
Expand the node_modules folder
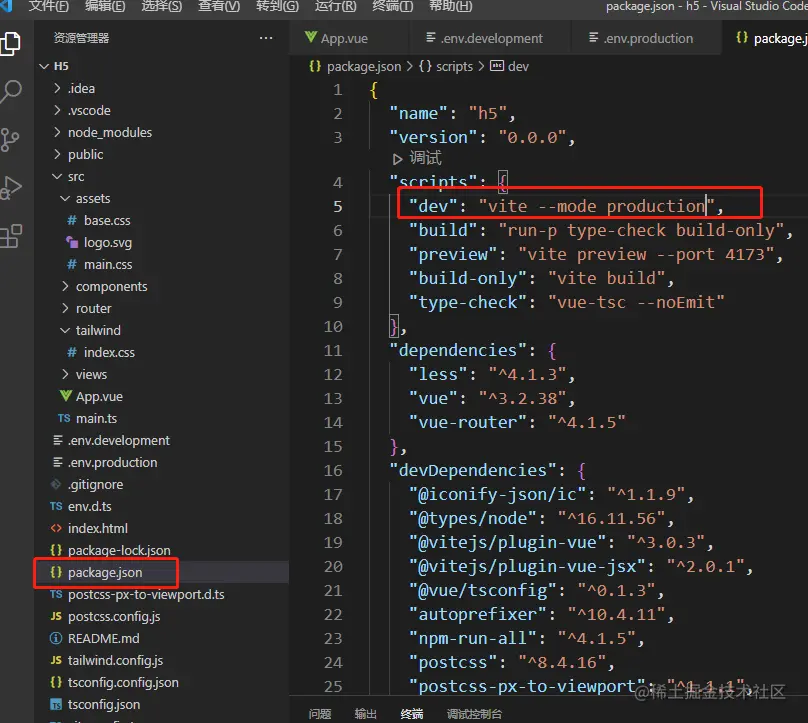click(57, 132)
